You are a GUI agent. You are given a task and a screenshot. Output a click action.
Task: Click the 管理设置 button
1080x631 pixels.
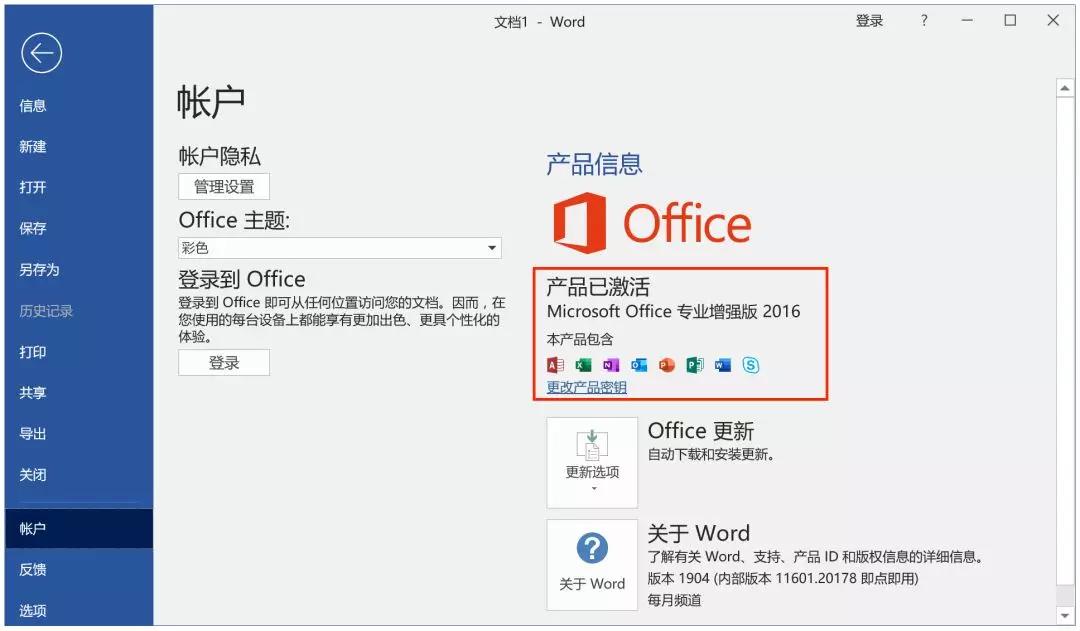(224, 187)
